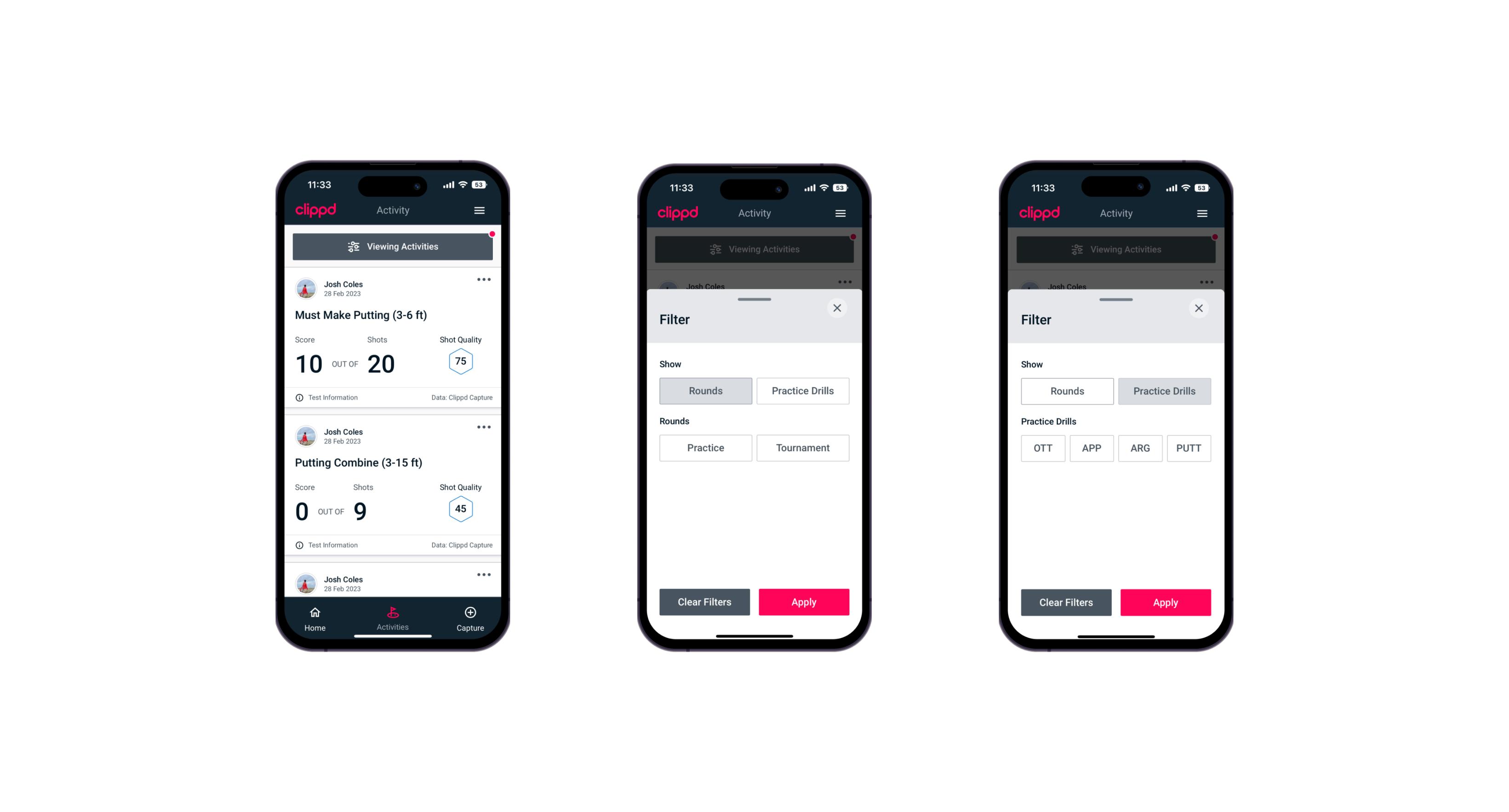1509x812 pixels.
Task: Tap the Activities tab icon
Action: (394, 613)
